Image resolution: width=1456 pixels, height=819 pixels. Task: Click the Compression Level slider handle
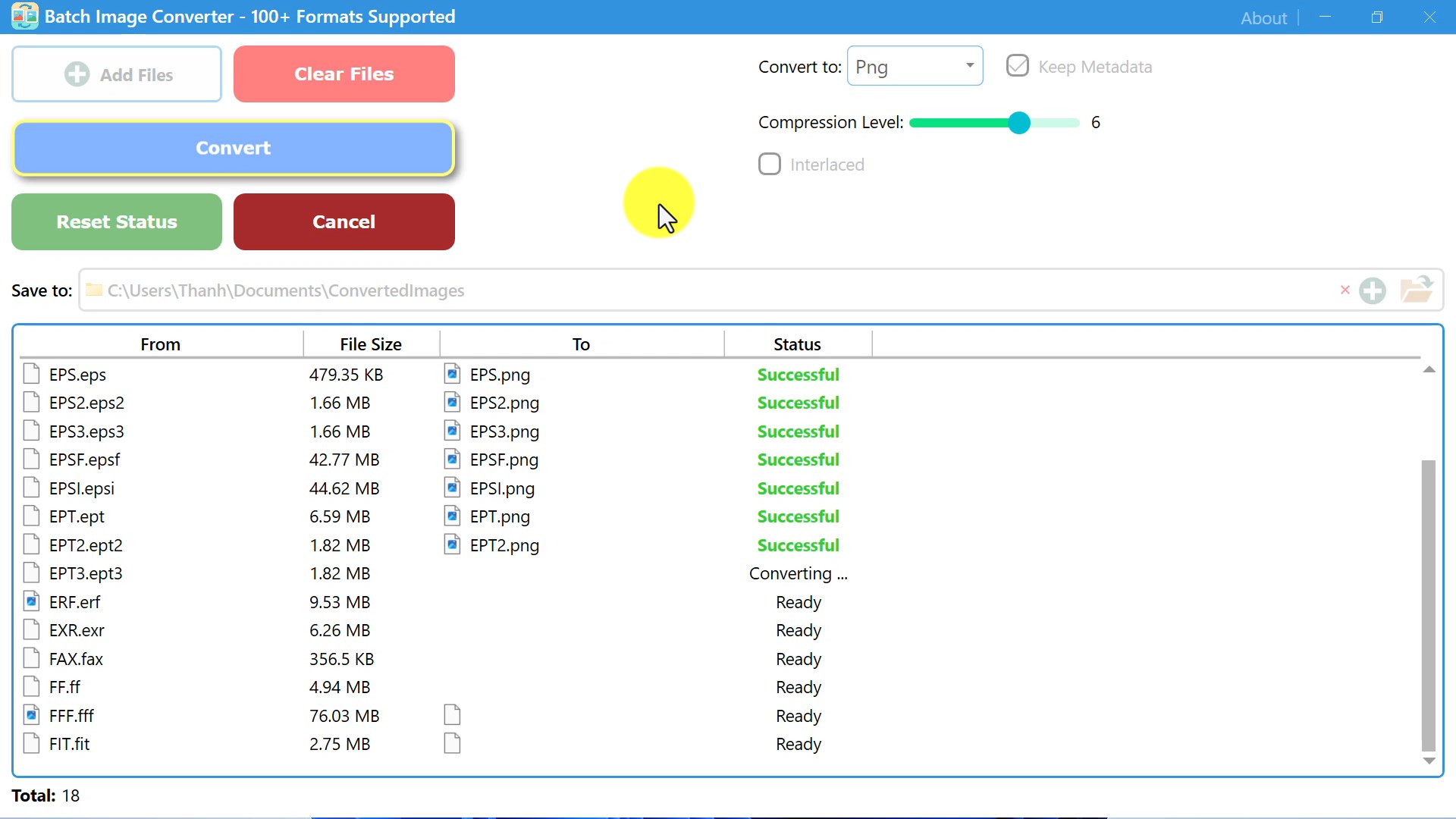(1019, 122)
